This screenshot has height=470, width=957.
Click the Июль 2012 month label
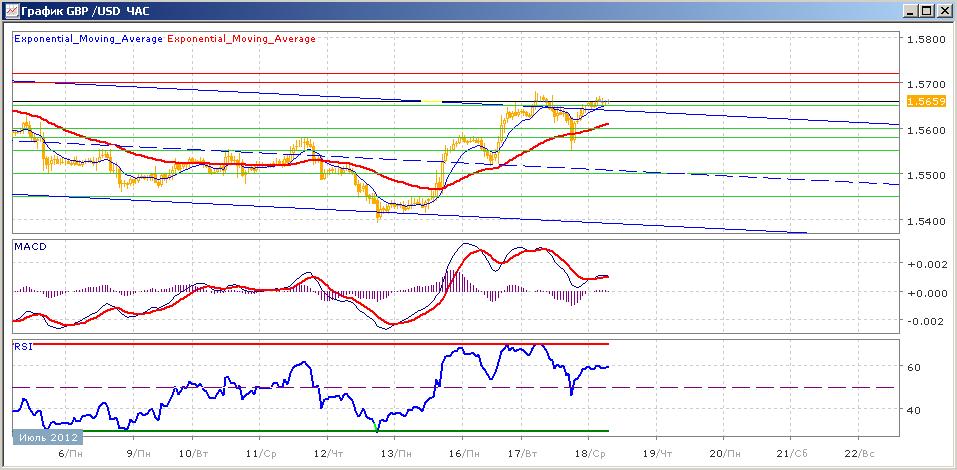48,437
